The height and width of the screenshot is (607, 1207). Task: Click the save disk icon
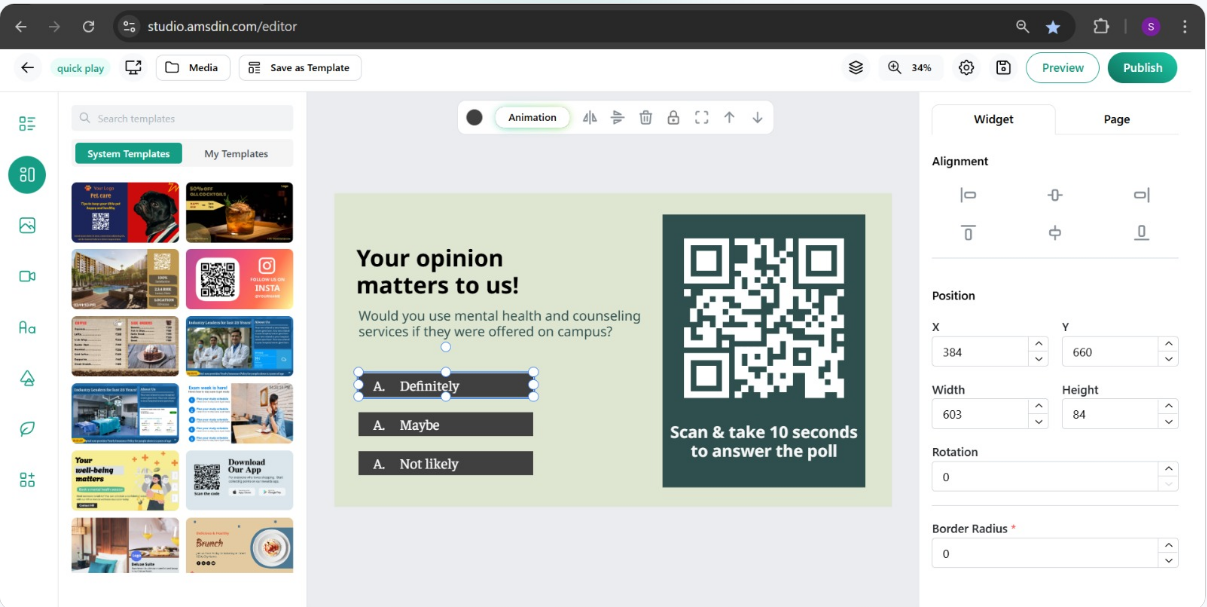point(1003,68)
